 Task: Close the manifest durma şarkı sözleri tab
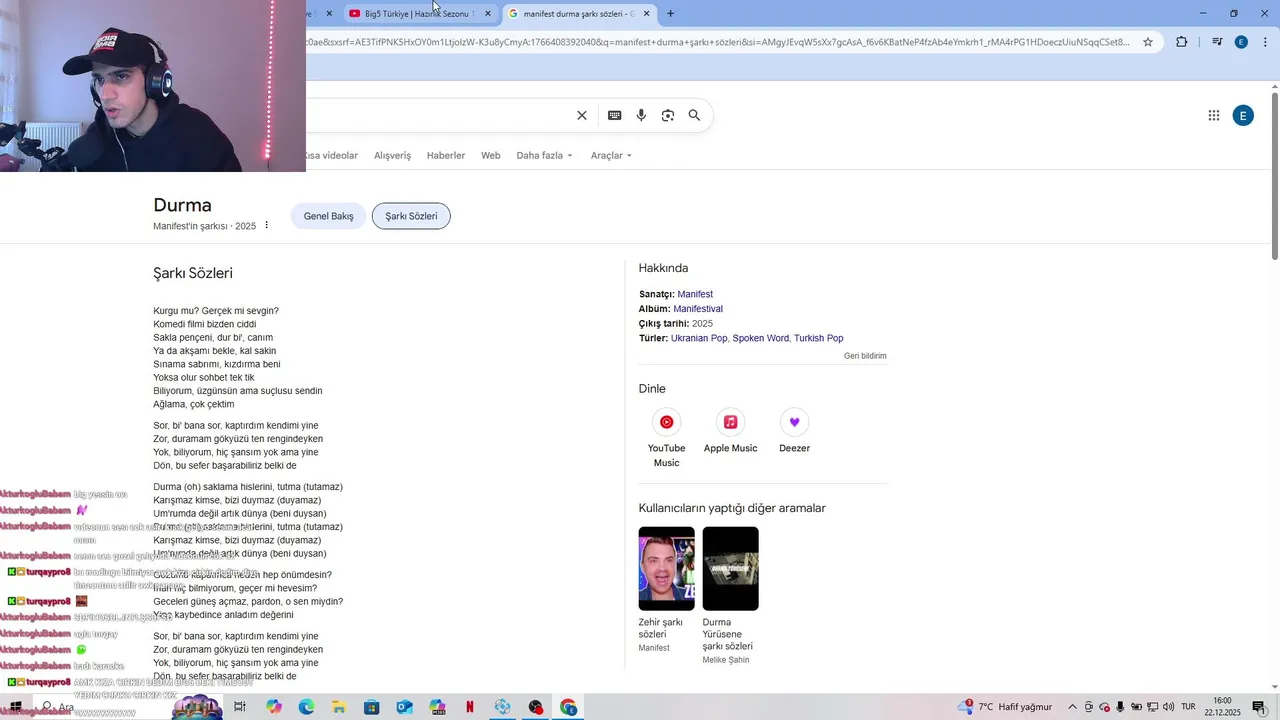tap(646, 13)
